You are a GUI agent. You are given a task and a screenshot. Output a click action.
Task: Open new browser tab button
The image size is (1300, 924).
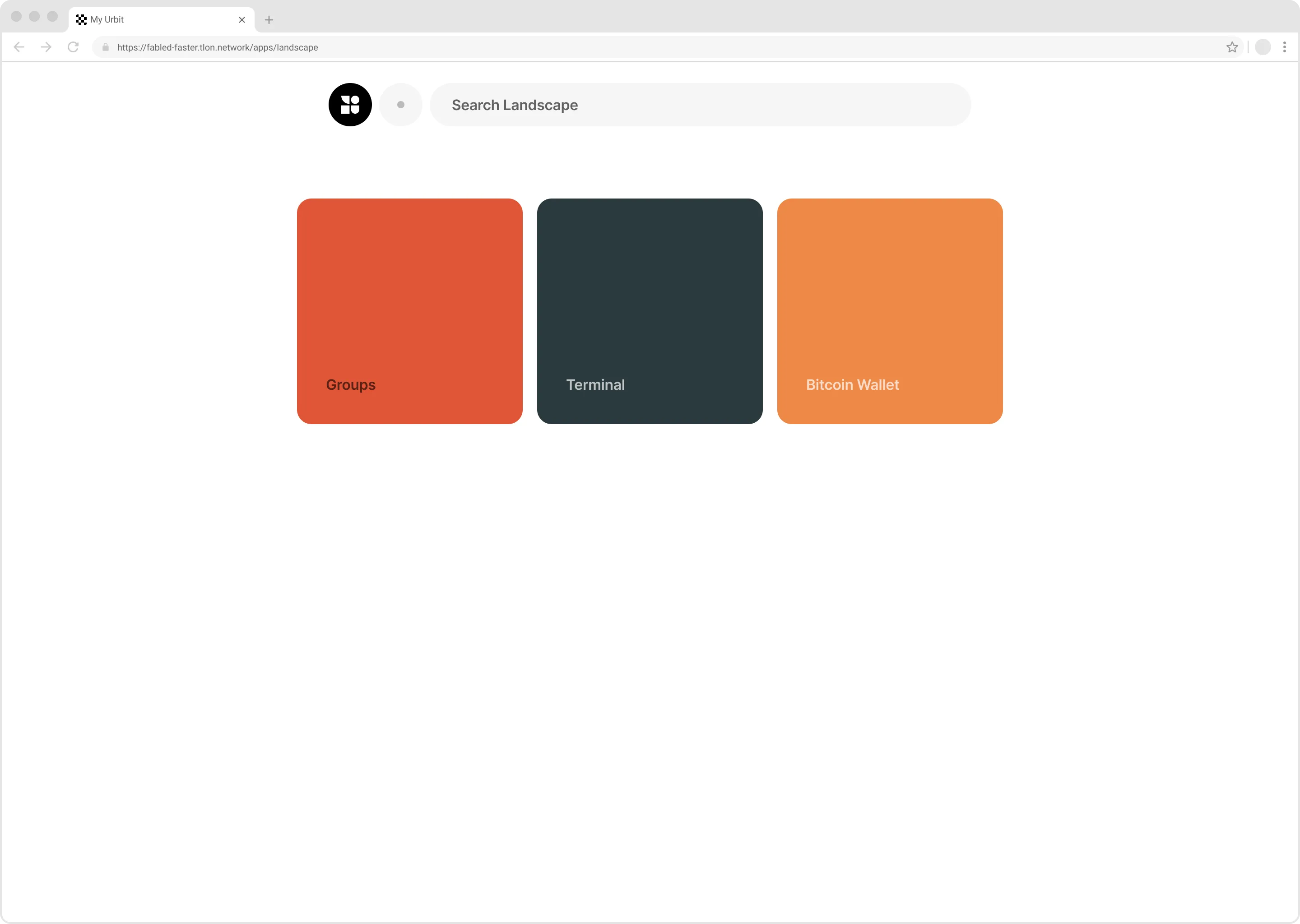(x=269, y=19)
